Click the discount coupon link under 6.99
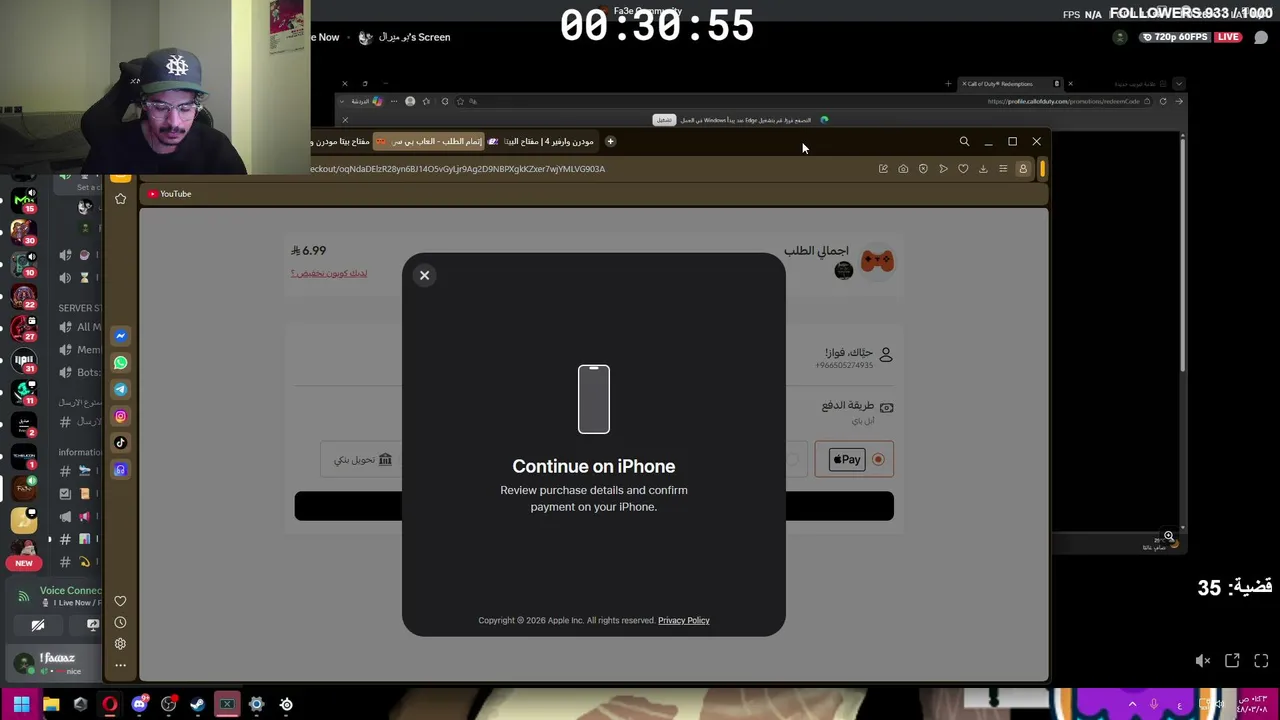The width and height of the screenshot is (1280, 720). pyautogui.click(x=329, y=273)
